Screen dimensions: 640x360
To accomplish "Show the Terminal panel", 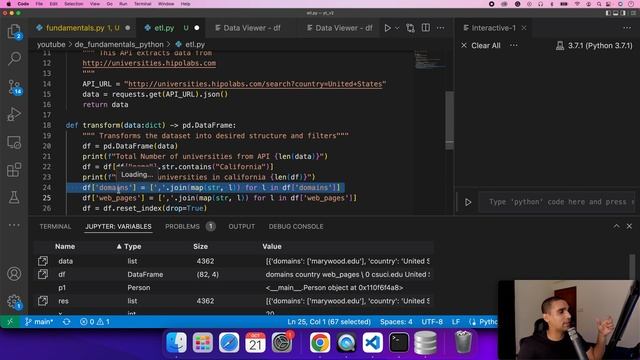I will [55, 227].
